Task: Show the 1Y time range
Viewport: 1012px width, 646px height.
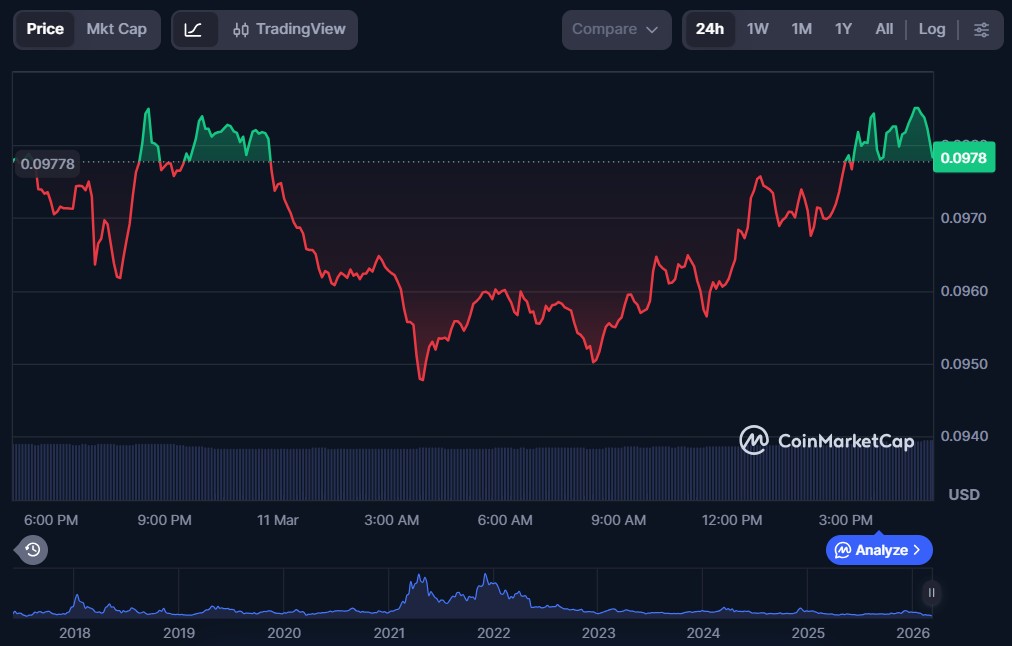Action: pos(843,29)
